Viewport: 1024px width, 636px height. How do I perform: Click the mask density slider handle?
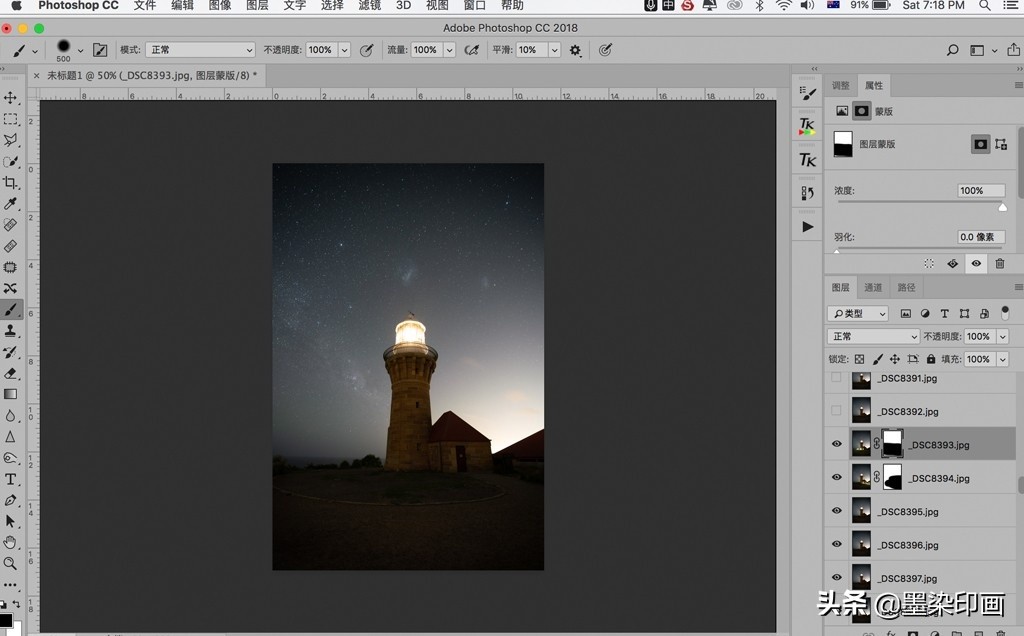[1003, 206]
